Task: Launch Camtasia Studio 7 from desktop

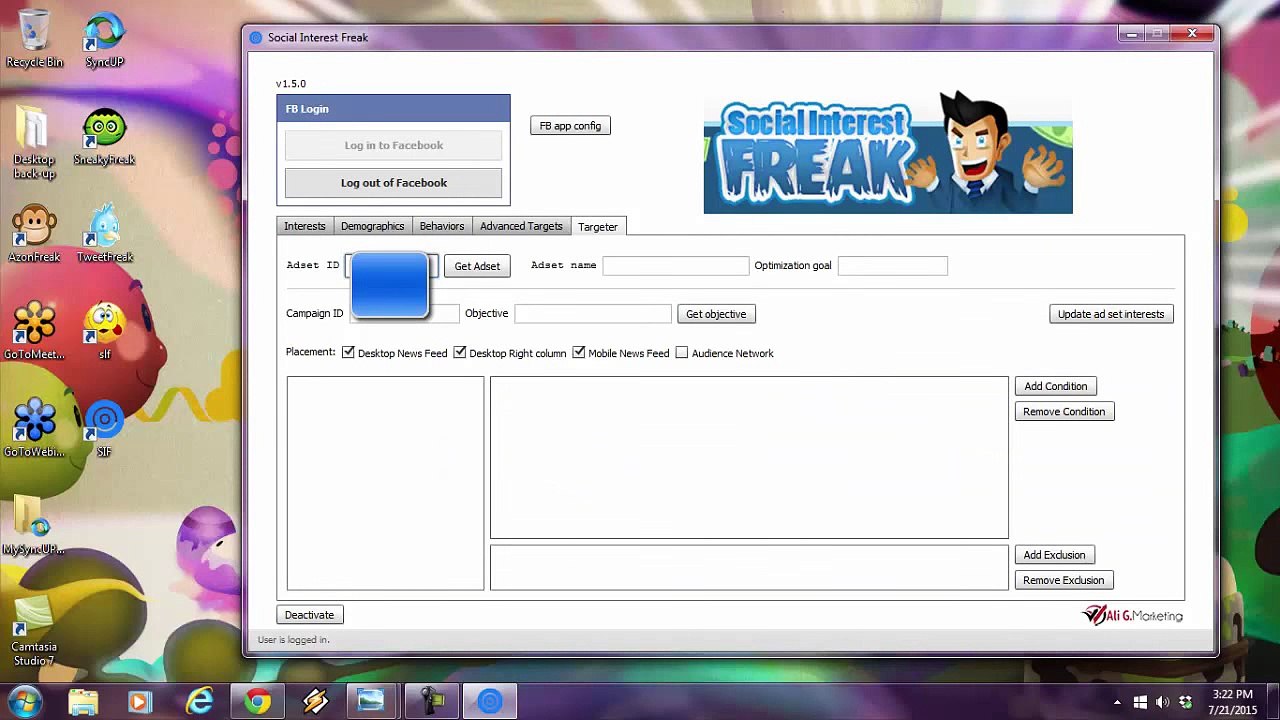Action: [34, 631]
